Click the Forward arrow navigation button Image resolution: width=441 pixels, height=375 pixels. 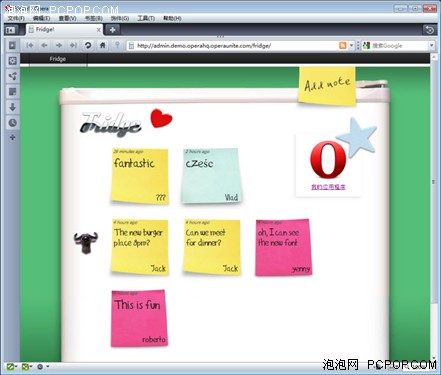tap(59, 45)
